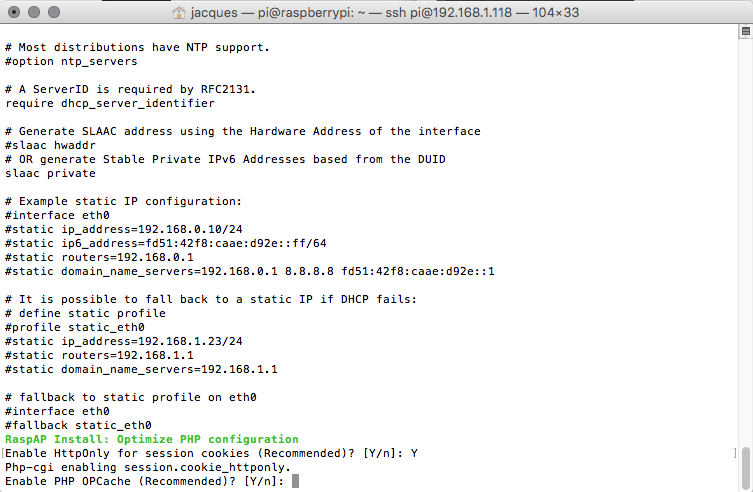
Task: Click the scrollbar thumb at the bottom right
Action: (746, 468)
